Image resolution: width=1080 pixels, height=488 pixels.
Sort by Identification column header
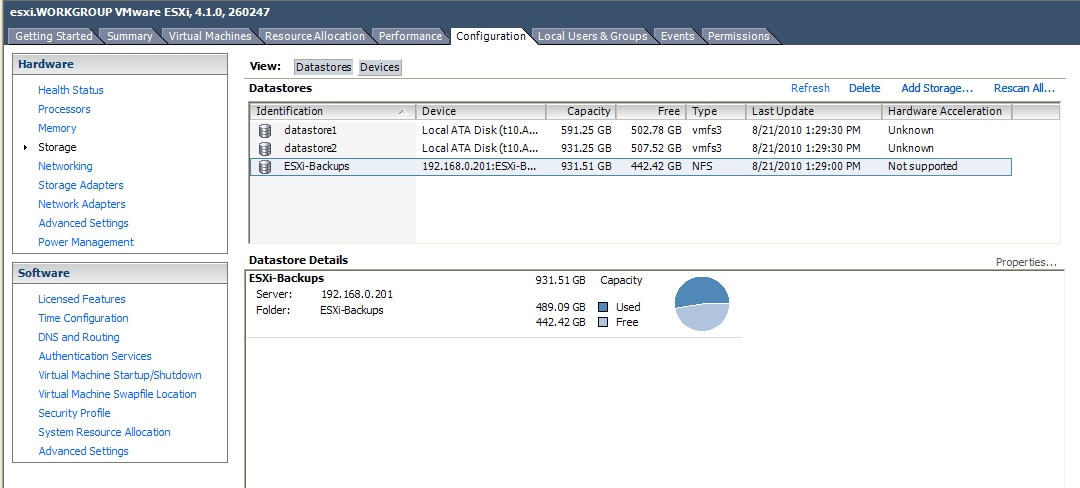pyautogui.click(x=333, y=112)
